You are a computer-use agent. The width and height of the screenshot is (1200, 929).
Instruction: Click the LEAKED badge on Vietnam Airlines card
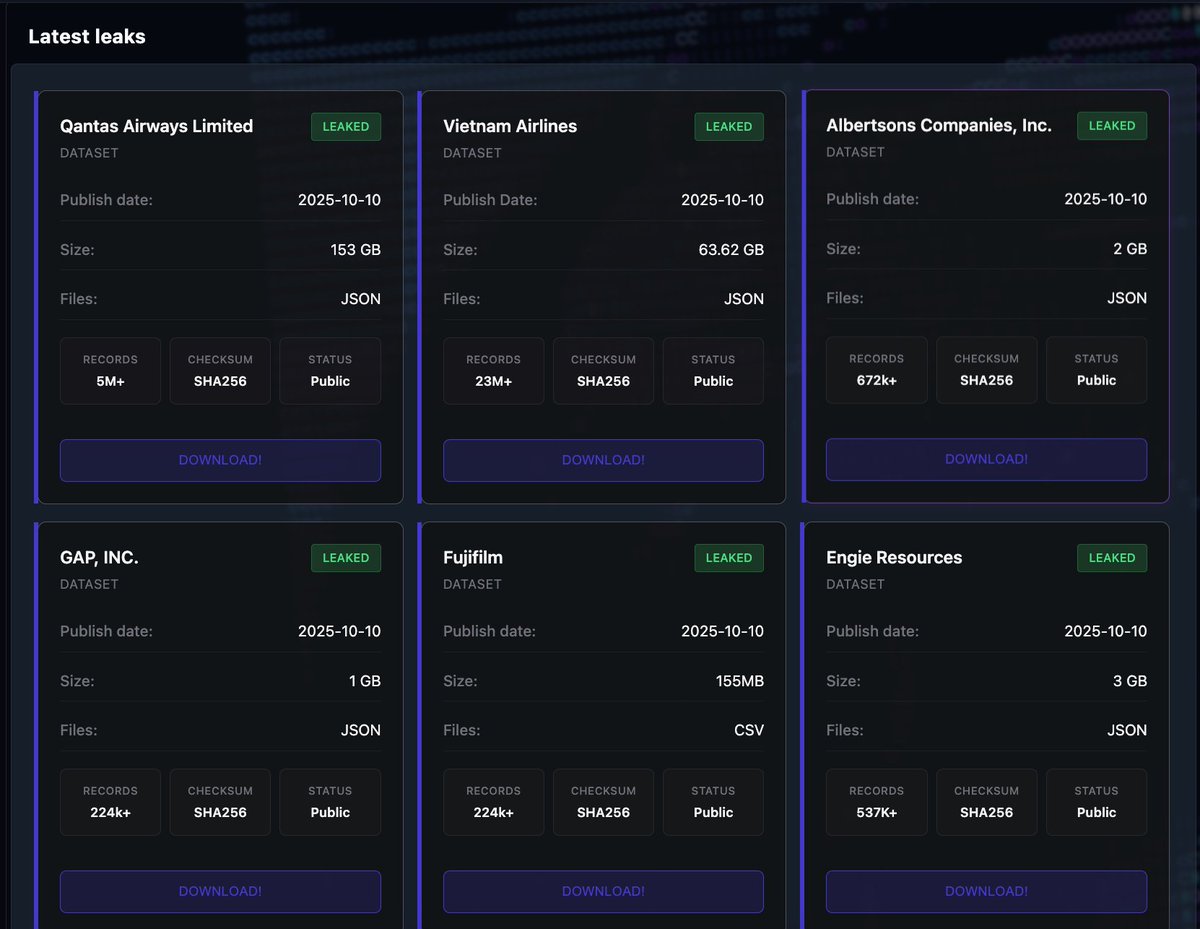click(x=729, y=127)
